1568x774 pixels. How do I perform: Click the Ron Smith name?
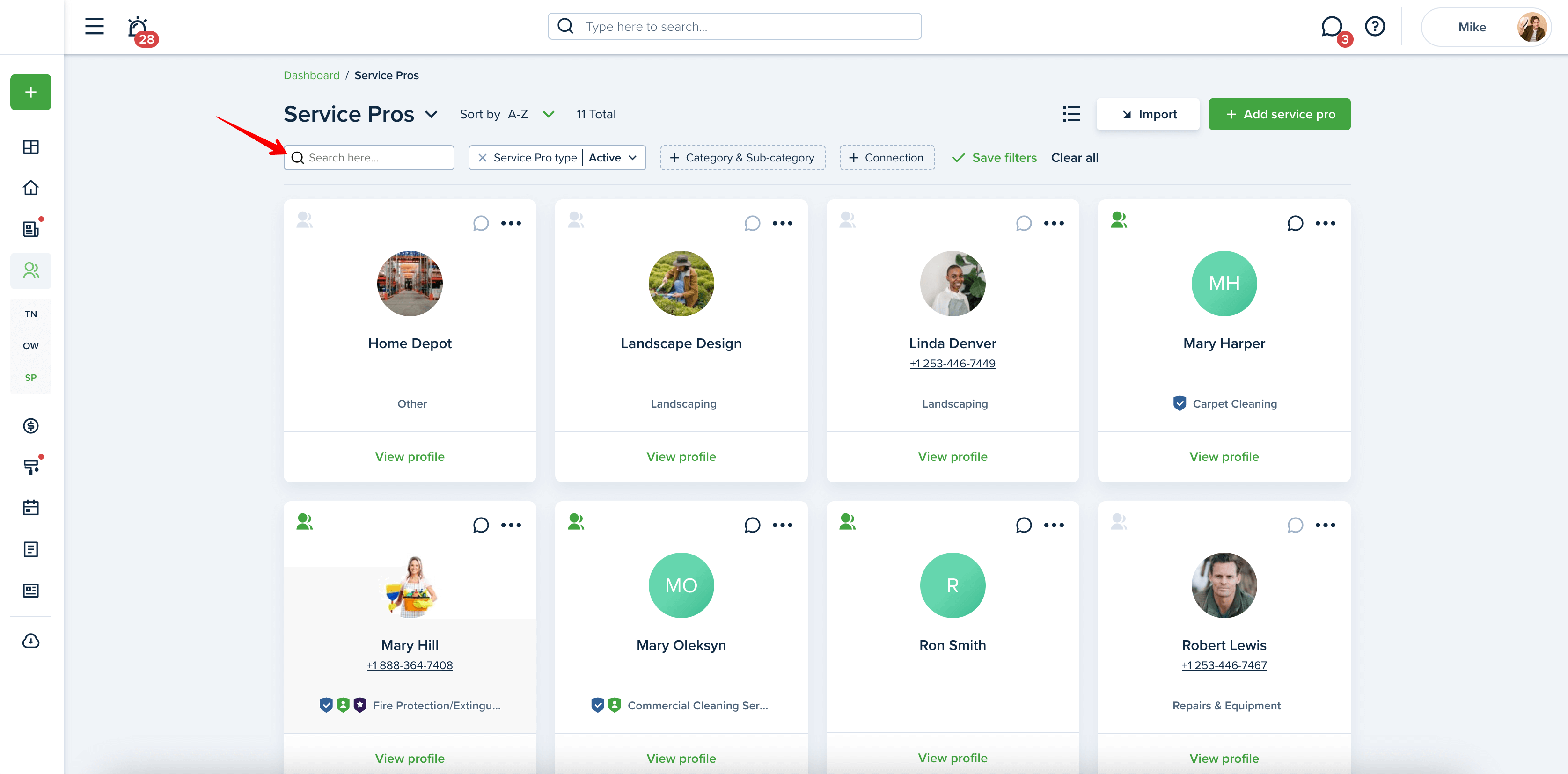click(953, 645)
